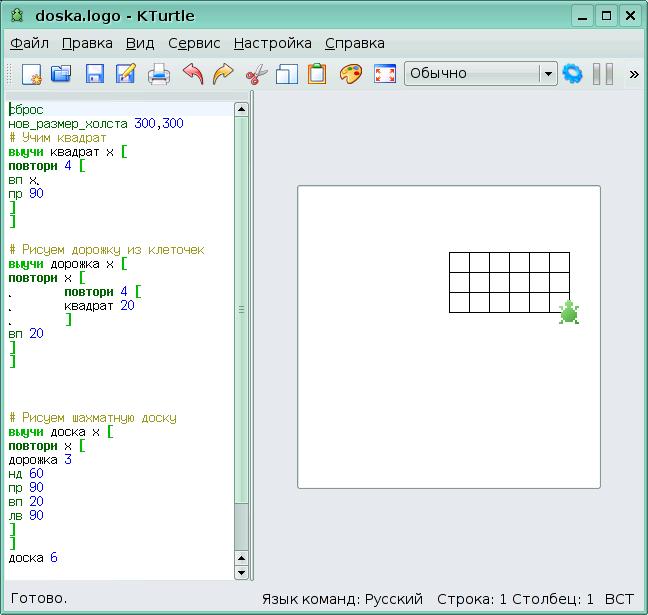This screenshot has height=615, width=648.
Task: Click the Open file folder icon
Action: (x=62, y=74)
